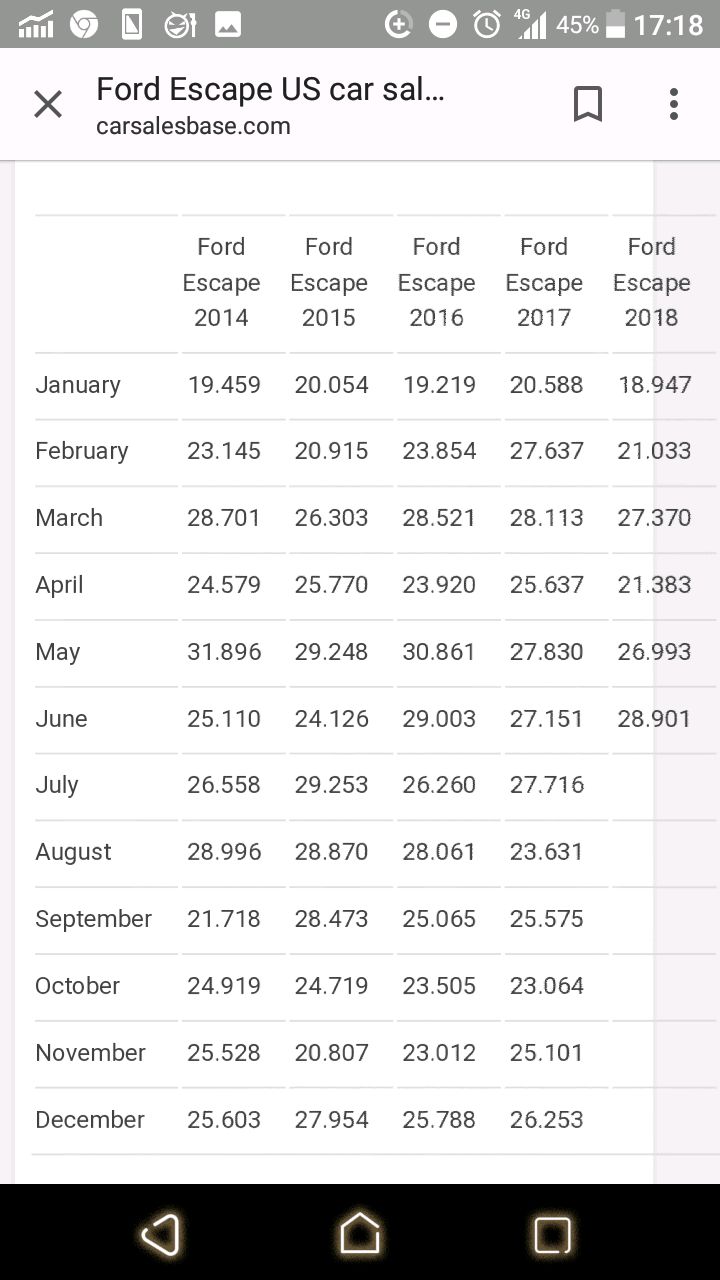This screenshot has height=1280, width=720.
Task: Tap the alarm clock status icon
Action: pos(487,24)
